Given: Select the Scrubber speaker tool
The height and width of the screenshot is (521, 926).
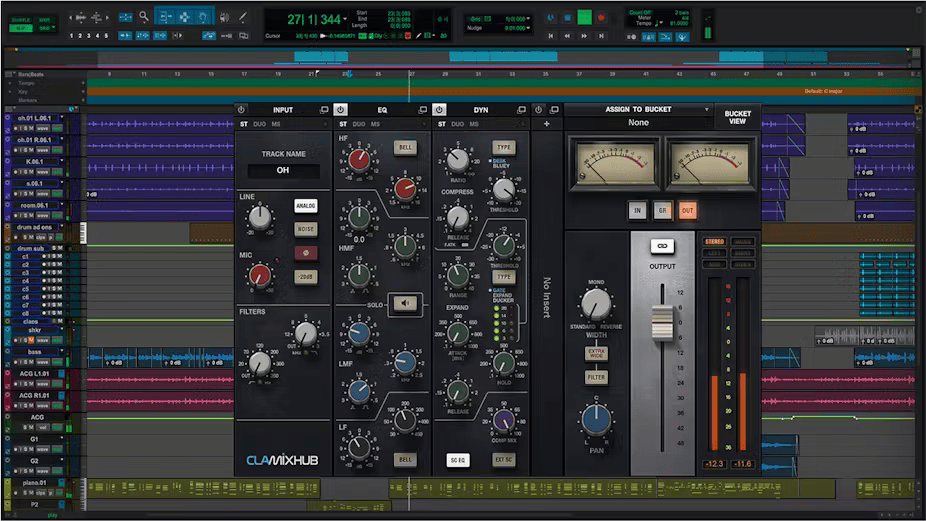Looking at the screenshot, I should coord(224,17).
